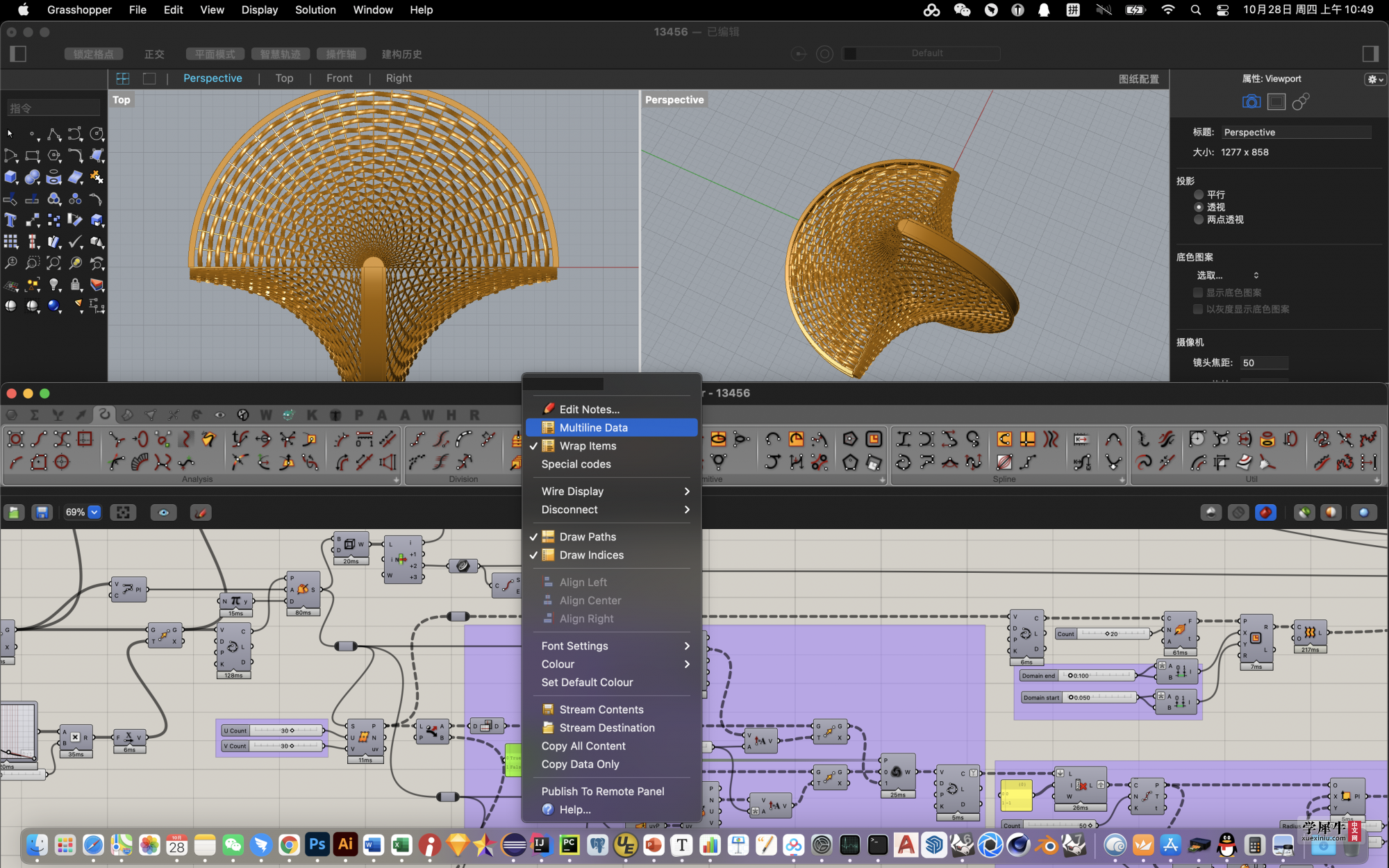This screenshot has height=868, width=1389.
Task: Select the 平行 projection radio button
Action: point(1199,195)
